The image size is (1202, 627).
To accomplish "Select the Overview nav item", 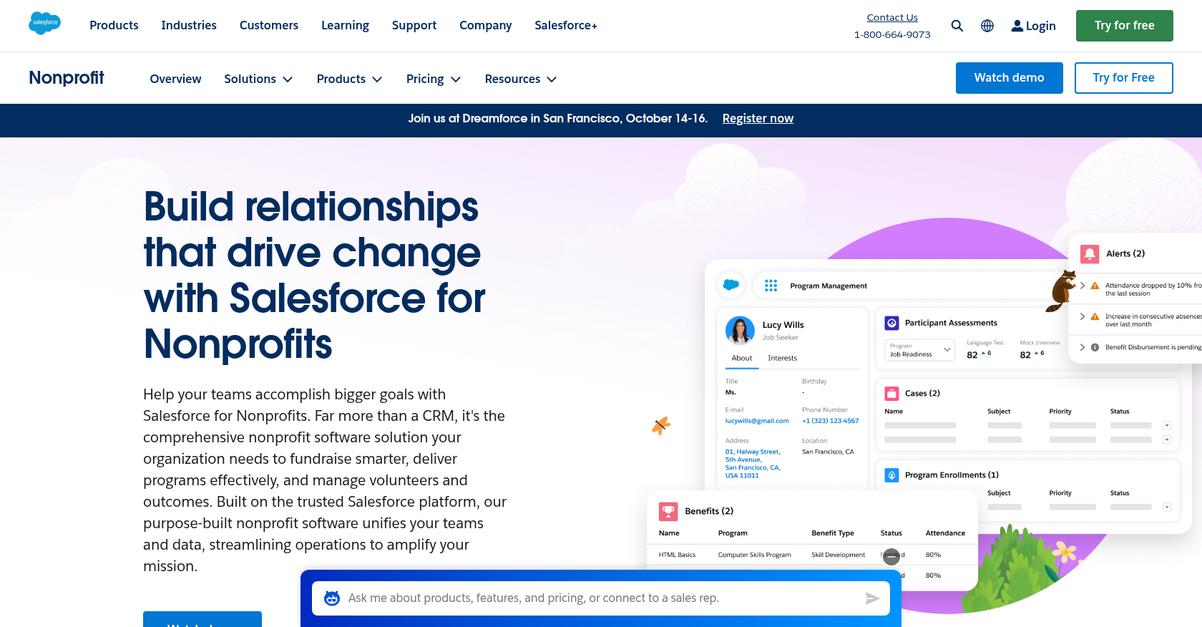I will click(x=176, y=79).
